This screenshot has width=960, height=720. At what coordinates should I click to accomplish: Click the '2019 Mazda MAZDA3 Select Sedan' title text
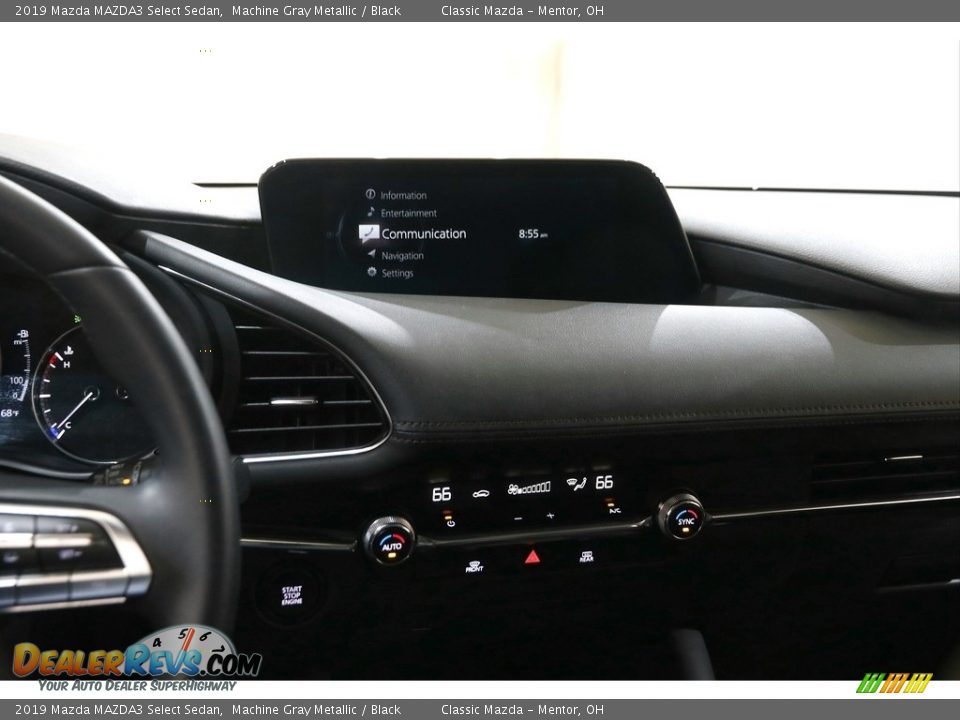[x=119, y=10]
